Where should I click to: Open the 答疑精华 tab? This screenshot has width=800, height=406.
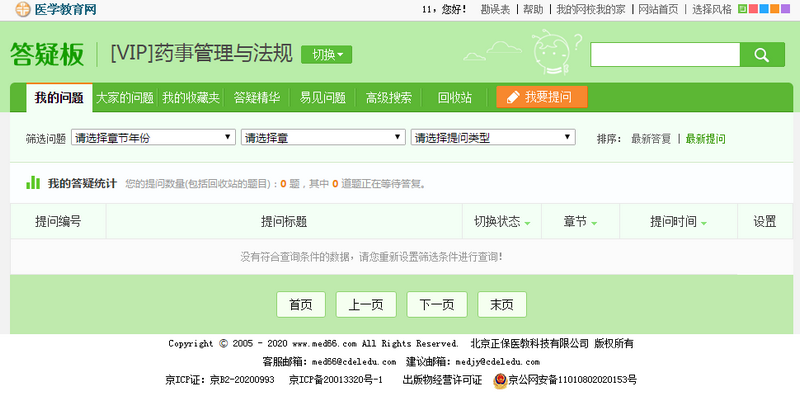[257, 97]
